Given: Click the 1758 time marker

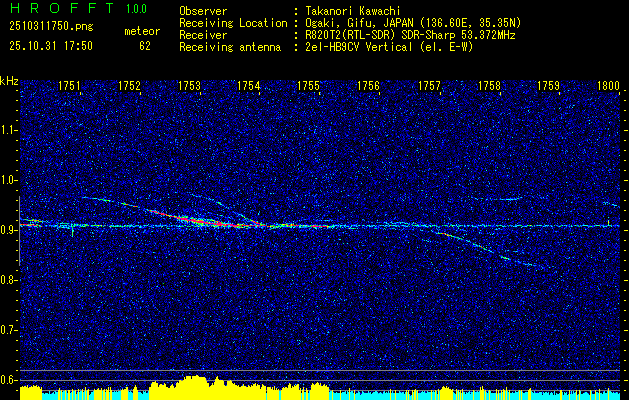Looking at the screenshot, I should pos(488,87).
